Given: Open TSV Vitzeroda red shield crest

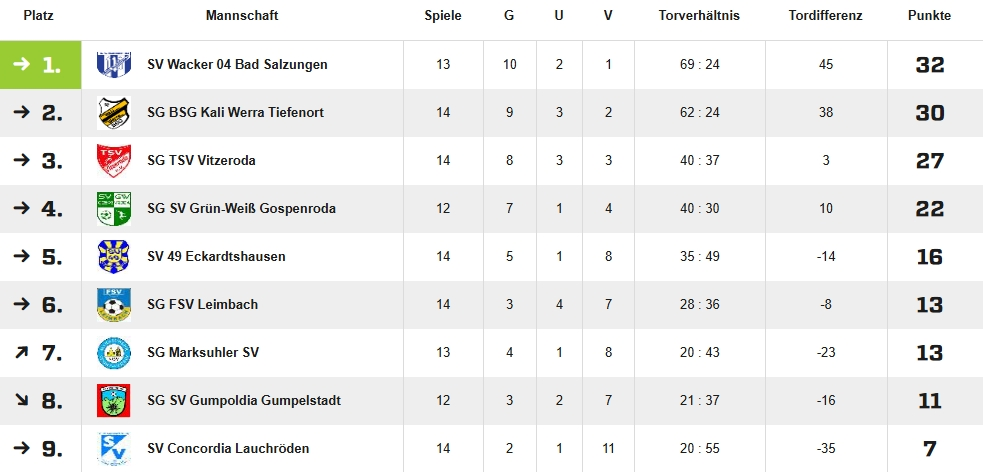Looking at the screenshot, I should [x=113, y=160].
